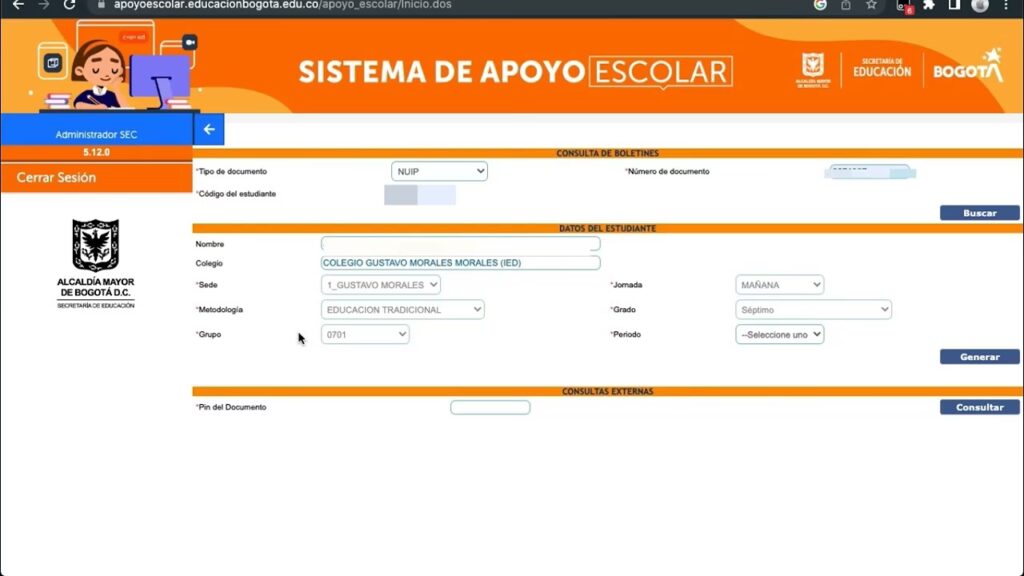Go back using the browser back arrow
This screenshot has width=1024, height=576.
pos(18,5)
